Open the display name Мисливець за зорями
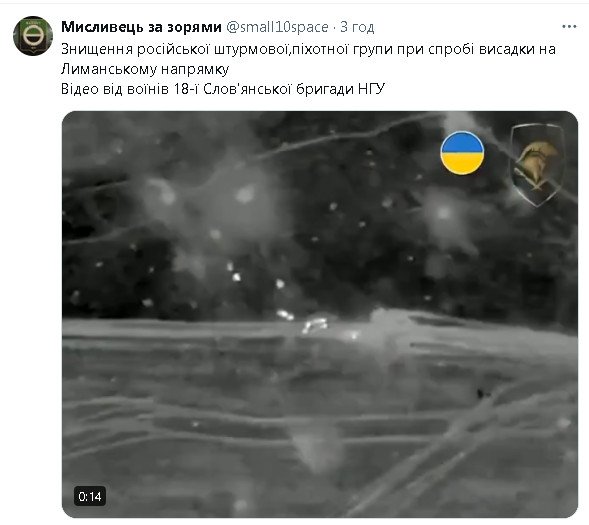Viewport: 589px width, 525px height. 141,27
